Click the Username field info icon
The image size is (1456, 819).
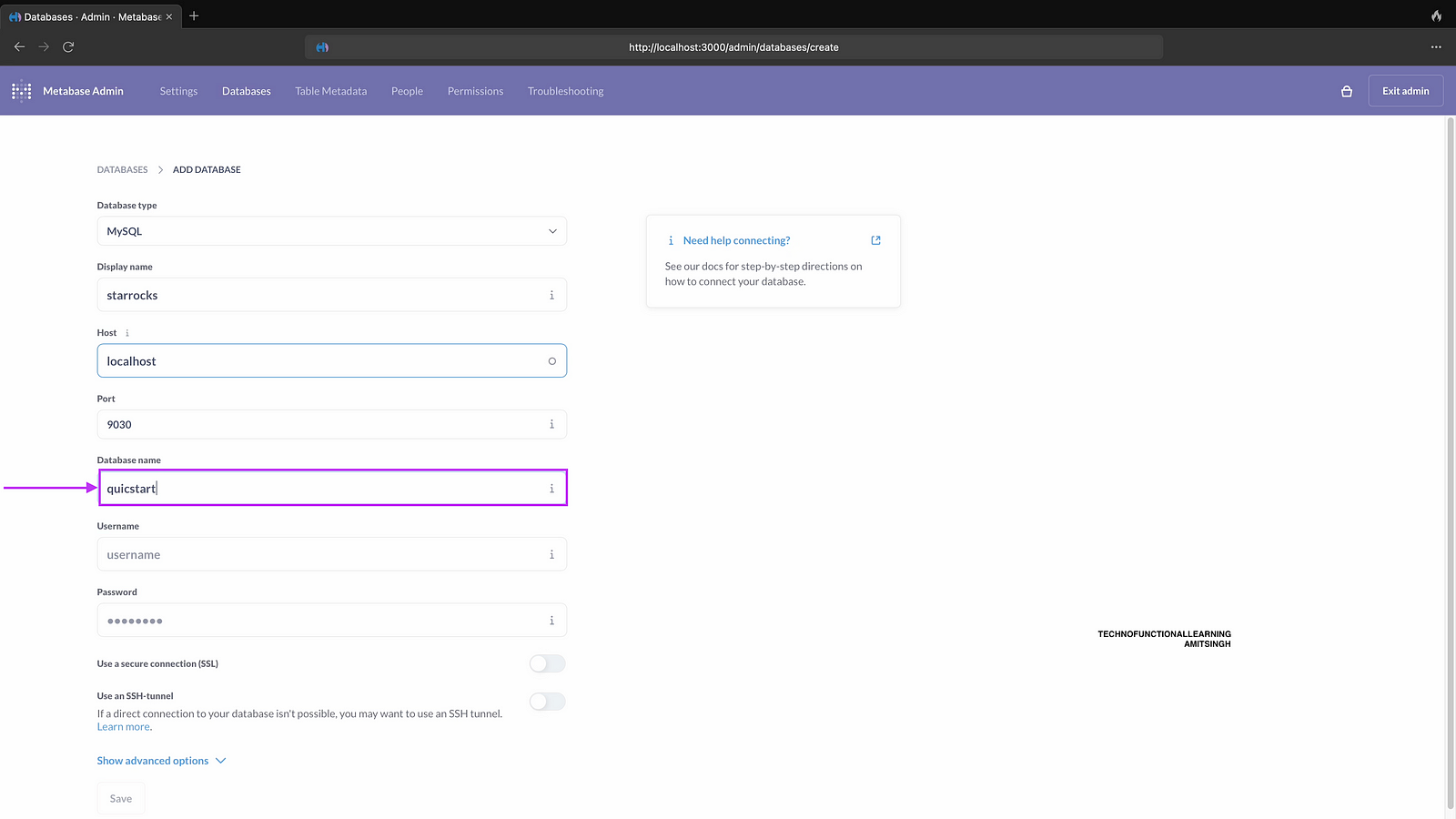pyautogui.click(x=551, y=555)
